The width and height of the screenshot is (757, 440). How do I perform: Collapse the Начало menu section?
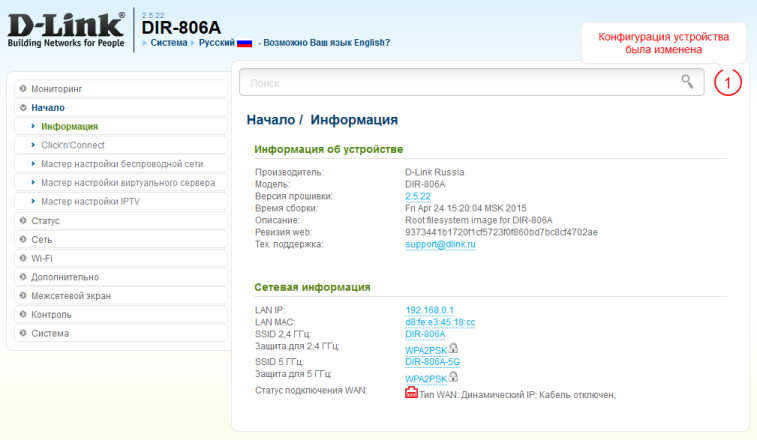click(121, 108)
